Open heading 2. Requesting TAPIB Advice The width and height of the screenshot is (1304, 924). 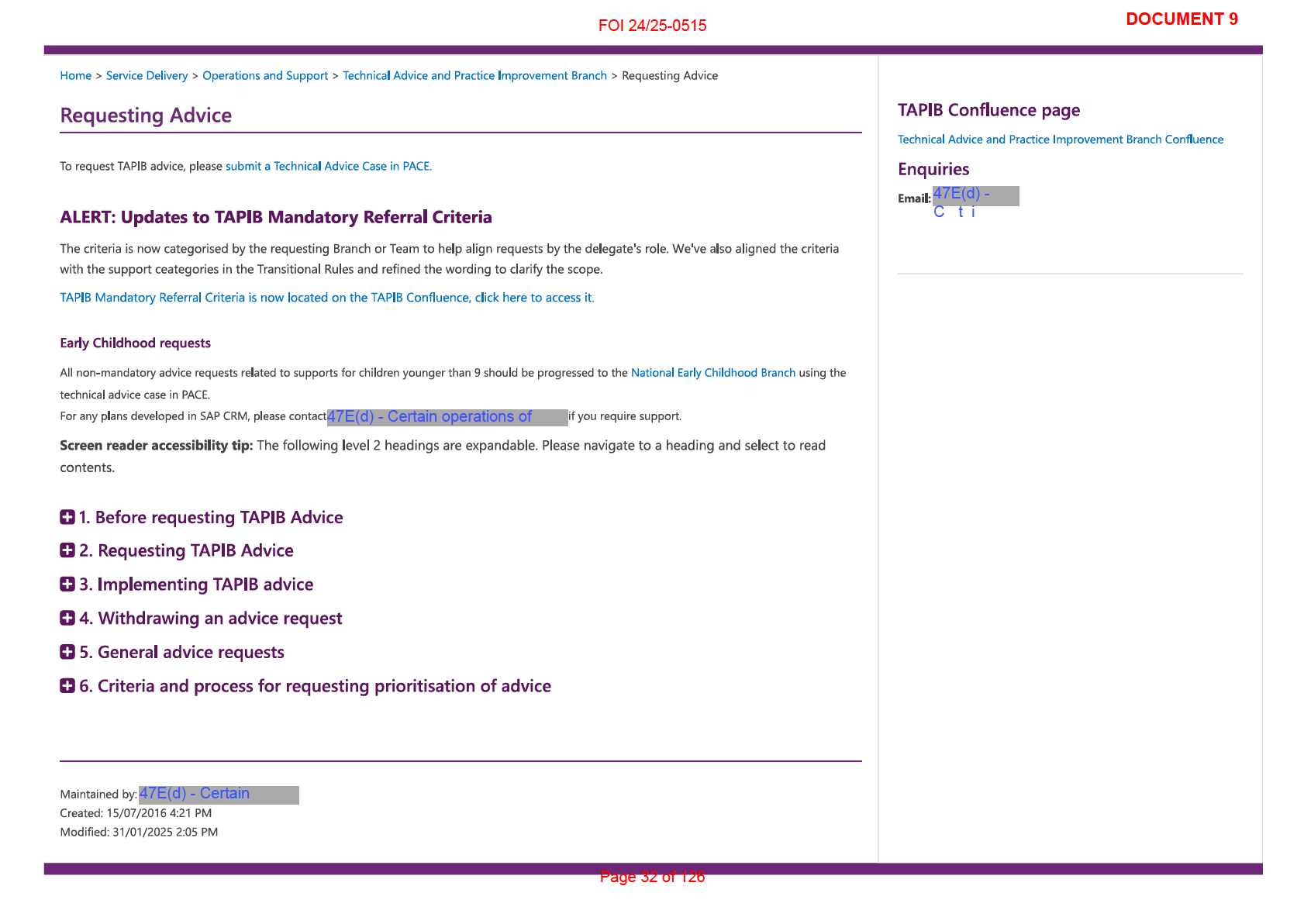(x=186, y=550)
